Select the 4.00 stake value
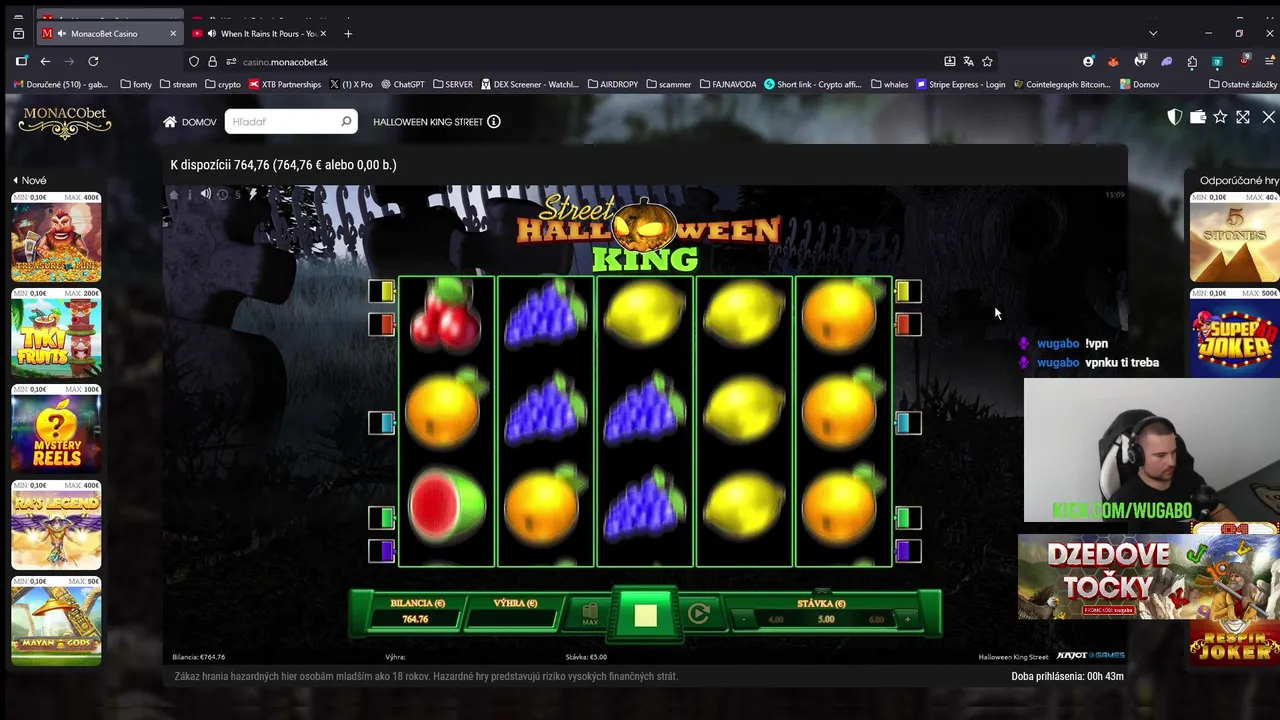1280x720 pixels. (x=776, y=619)
